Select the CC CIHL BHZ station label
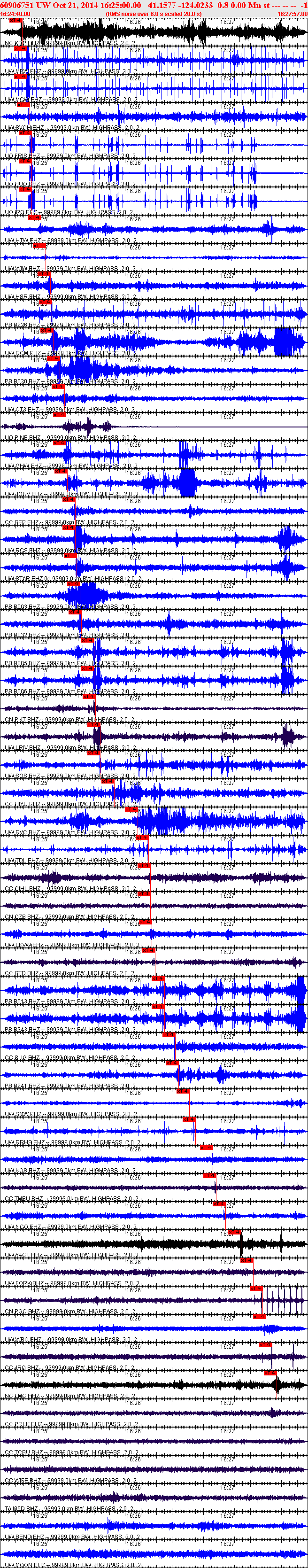Viewport: 308px width, 1568px height. pos(70,889)
